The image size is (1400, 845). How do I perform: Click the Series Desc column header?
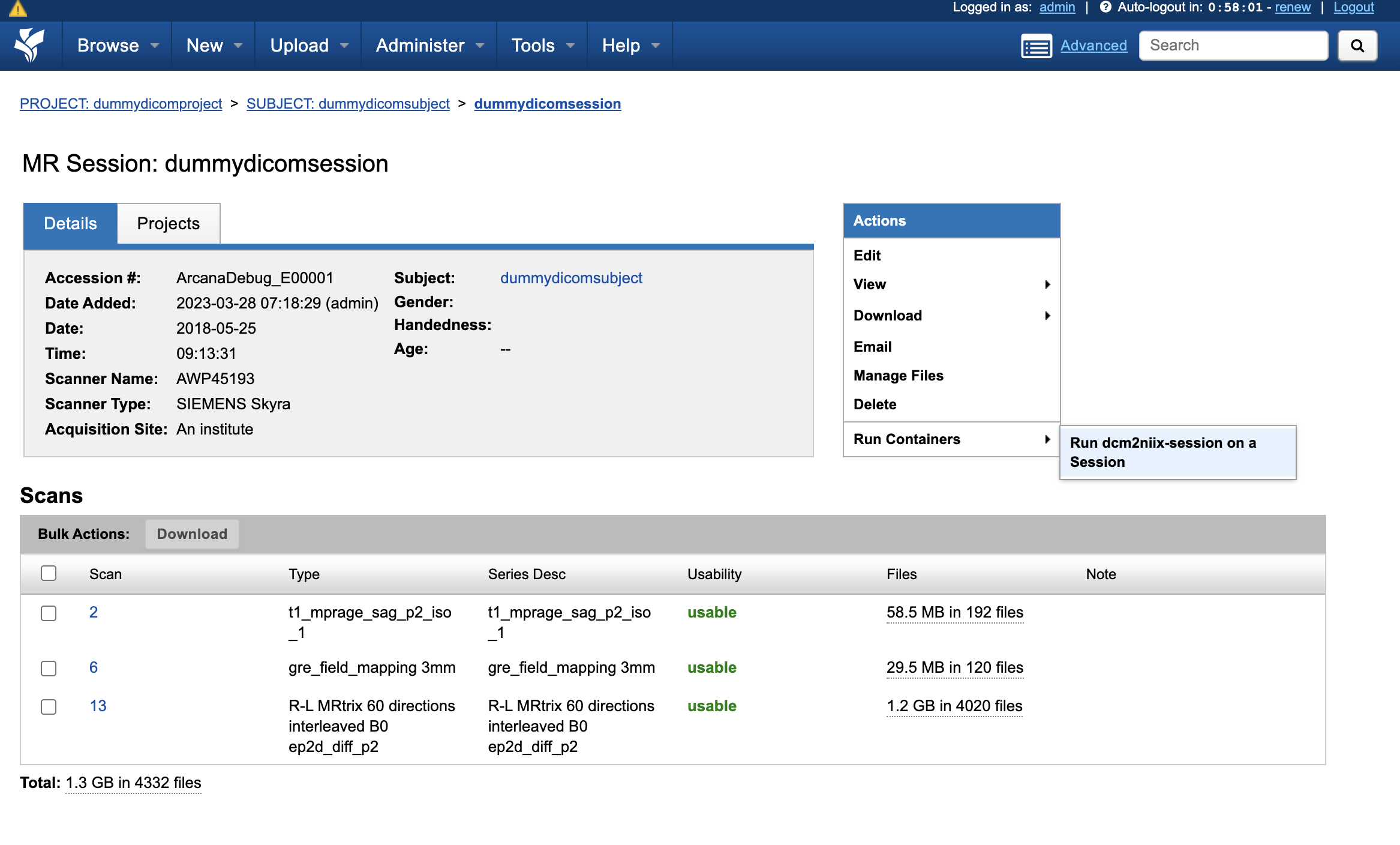click(x=527, y=574)
